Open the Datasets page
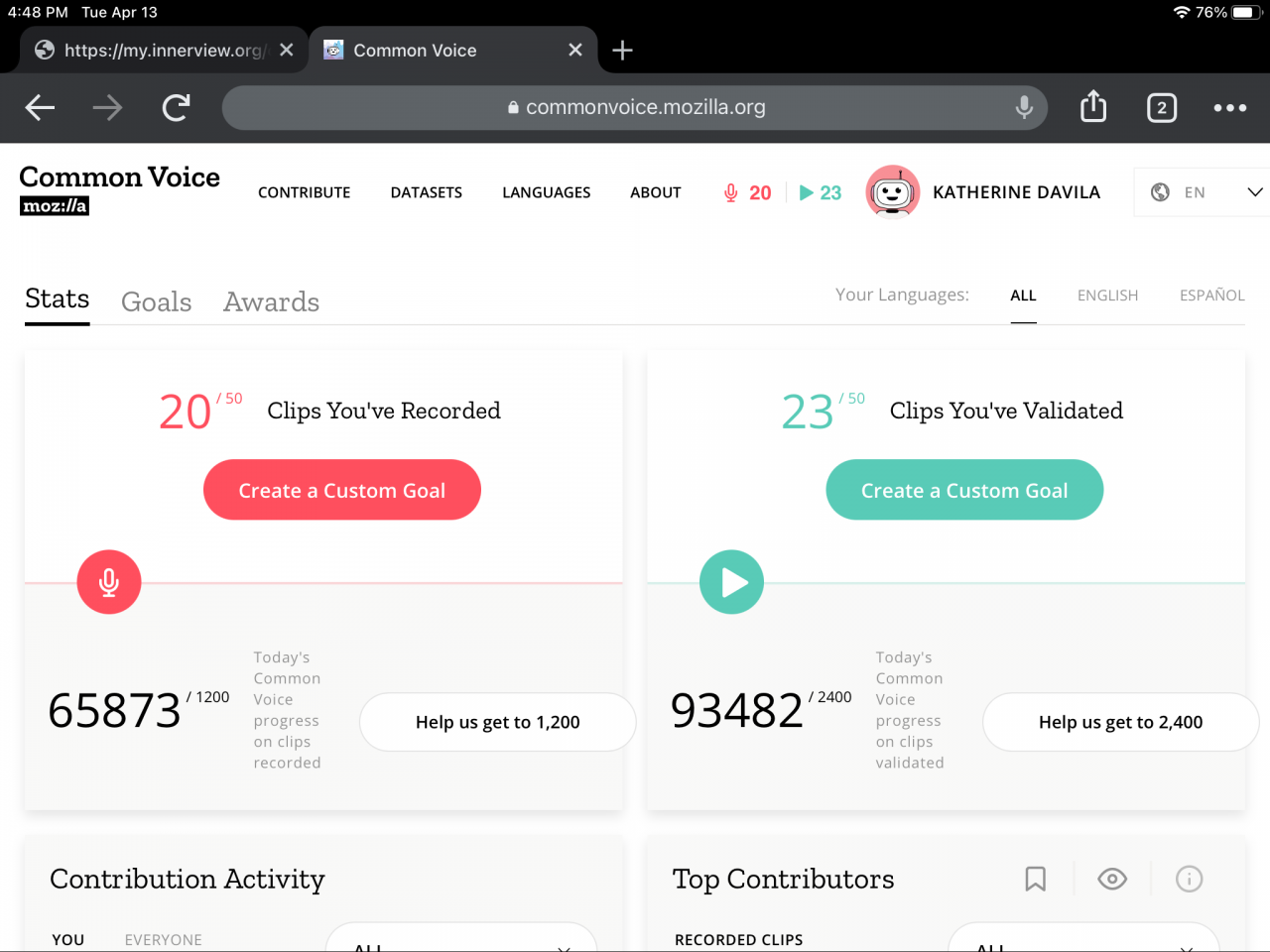Image resolution: width=1270 pixels, height=952 pixels. click(x=426, y=192)
